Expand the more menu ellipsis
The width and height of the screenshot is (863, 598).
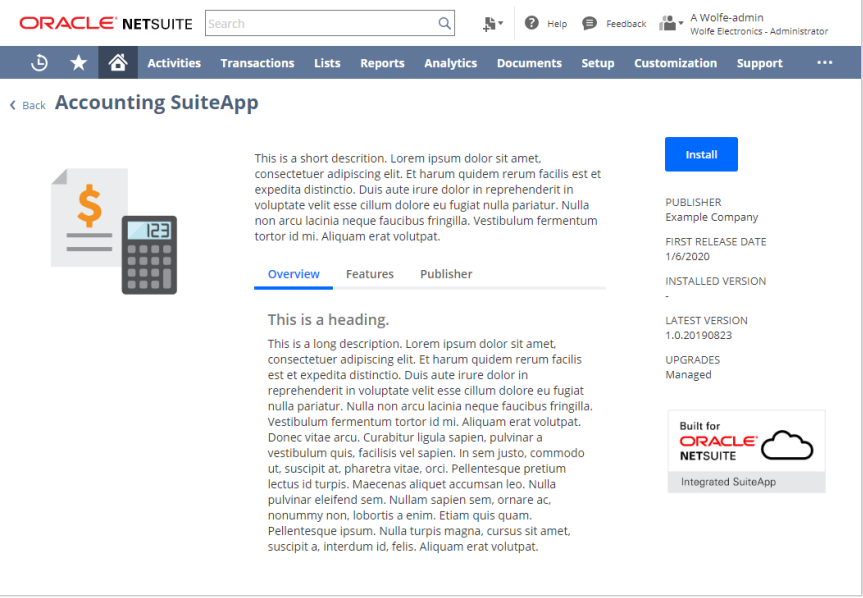pyautogui.click(x=824, y=63)
